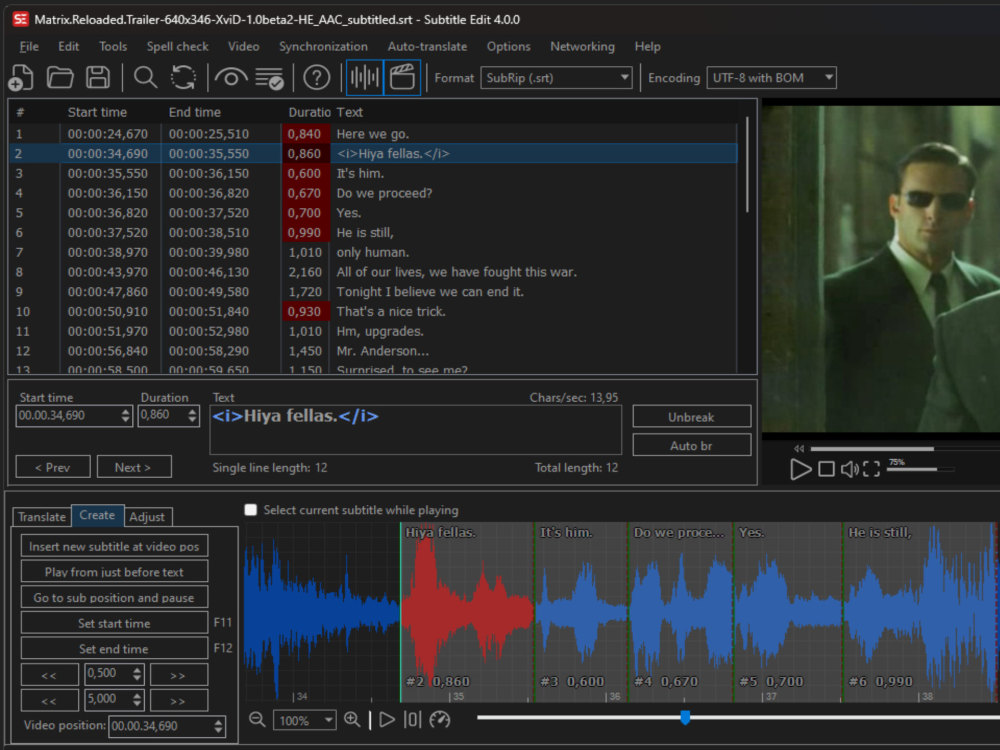Click waveform pause at position icon

pyautogui.click(x=413, y=720)
